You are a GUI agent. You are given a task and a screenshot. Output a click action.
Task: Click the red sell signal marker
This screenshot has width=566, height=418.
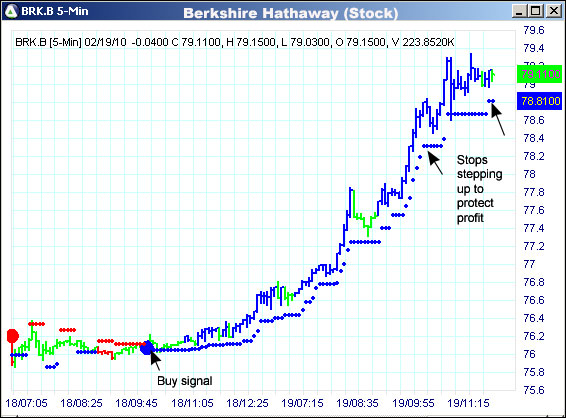coord(13,336)
